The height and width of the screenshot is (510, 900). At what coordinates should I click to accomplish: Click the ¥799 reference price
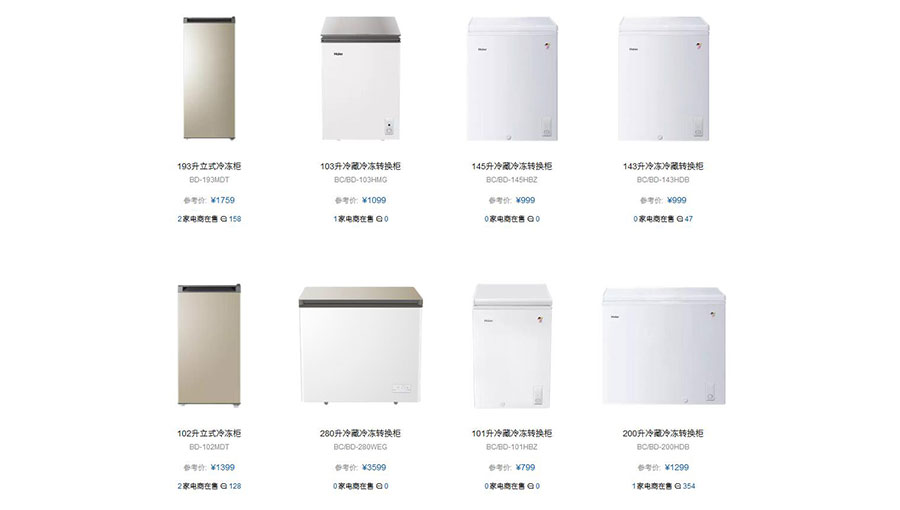pyautogui.click(x=525, y=468)
